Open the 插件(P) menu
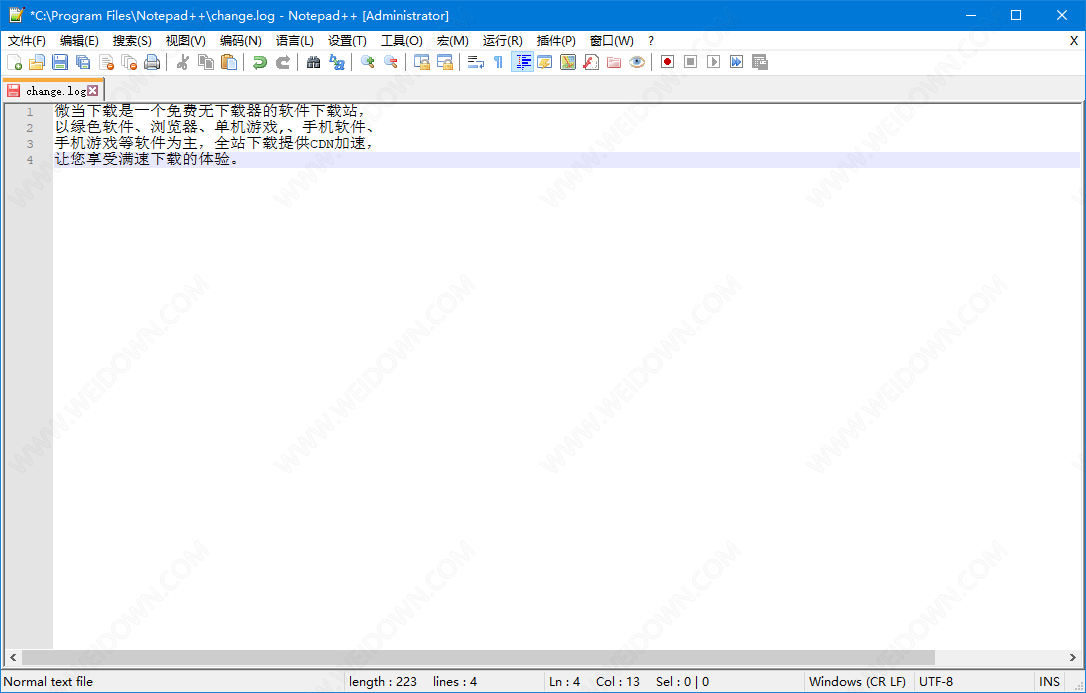The height and width of the screenshot is (693, 1086). pyautogui.click(x=556, y=41)
